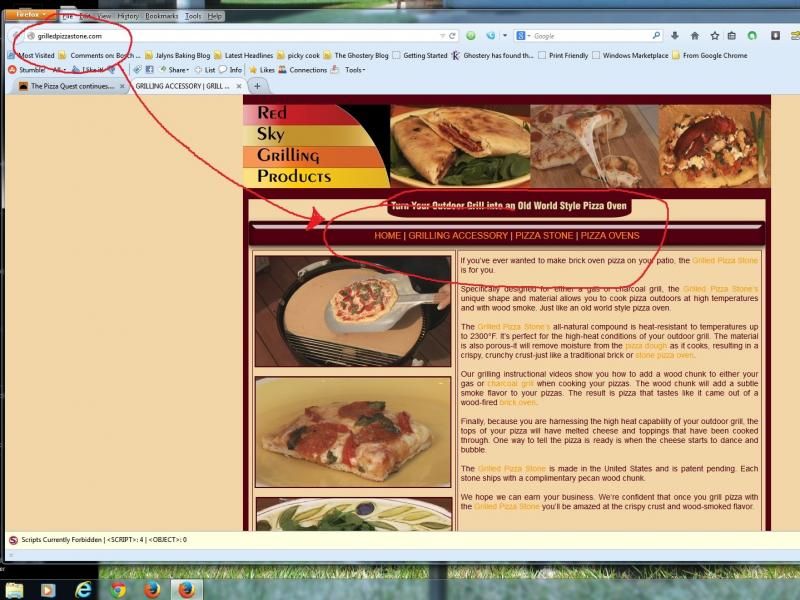Expand the StumbleUpon All topics dropdown
The image size is (800, 600).
coord(59,70)
